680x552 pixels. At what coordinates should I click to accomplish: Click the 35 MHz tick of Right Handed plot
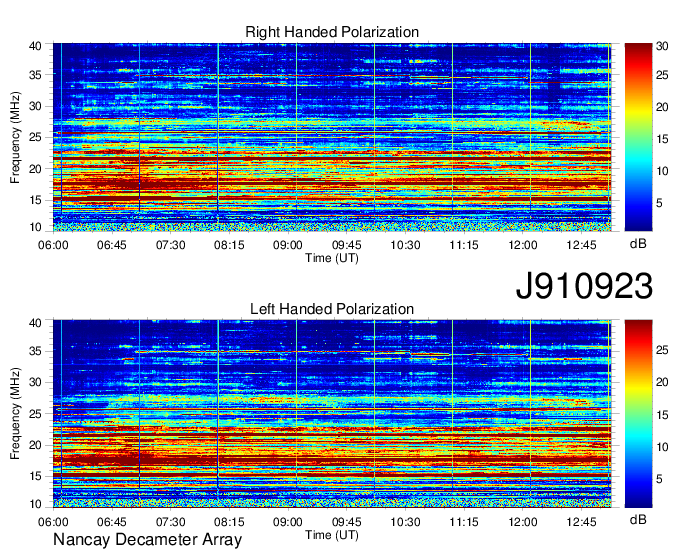tap(35, 75)
